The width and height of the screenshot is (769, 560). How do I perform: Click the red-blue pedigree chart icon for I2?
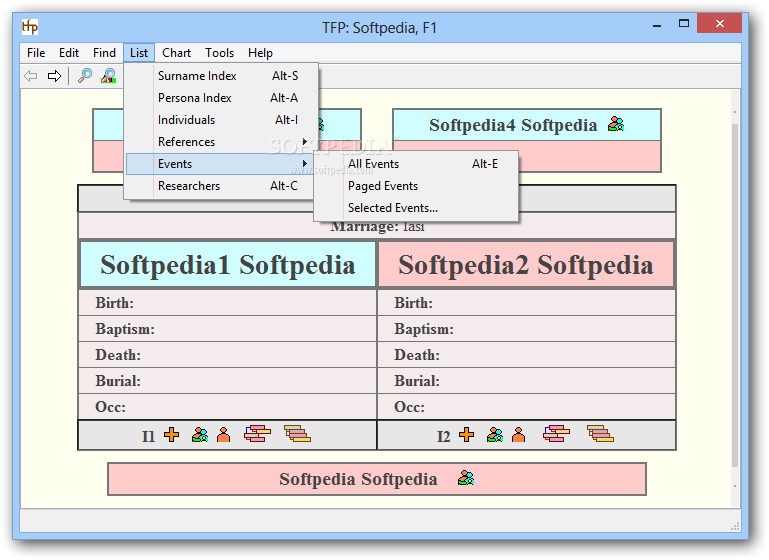(x=557, y=433)
